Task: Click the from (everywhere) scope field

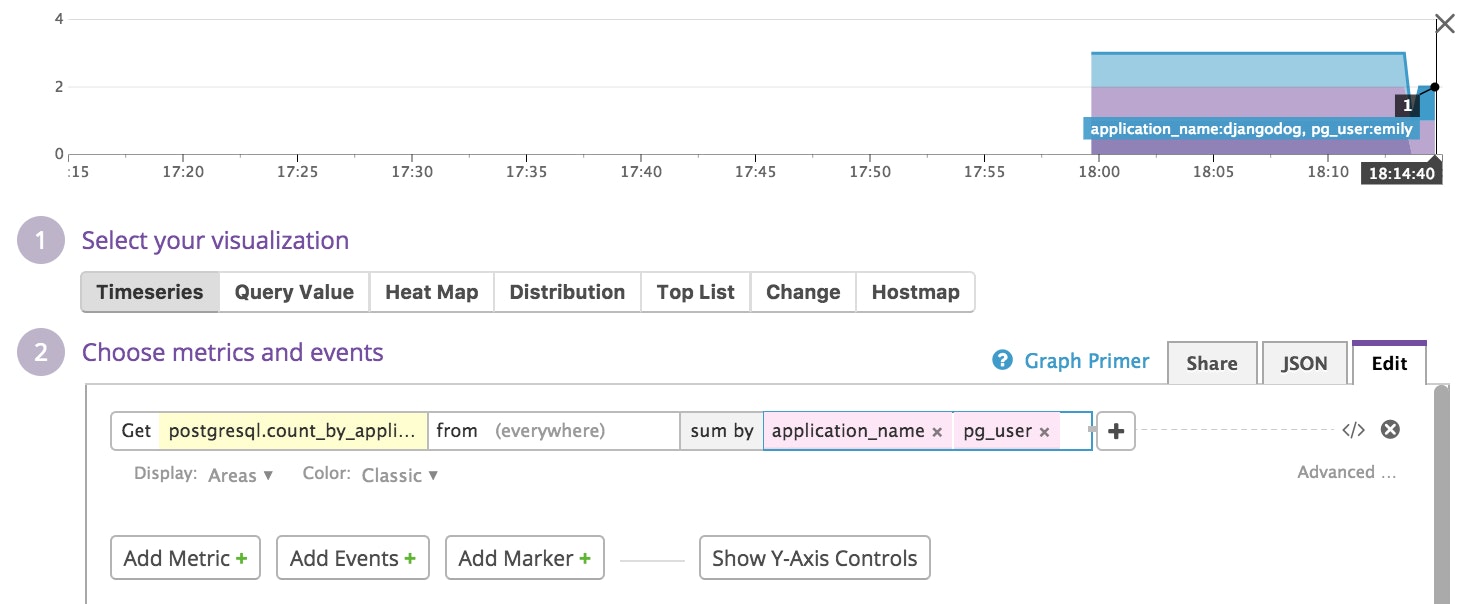Action: (x=553, y=431)
